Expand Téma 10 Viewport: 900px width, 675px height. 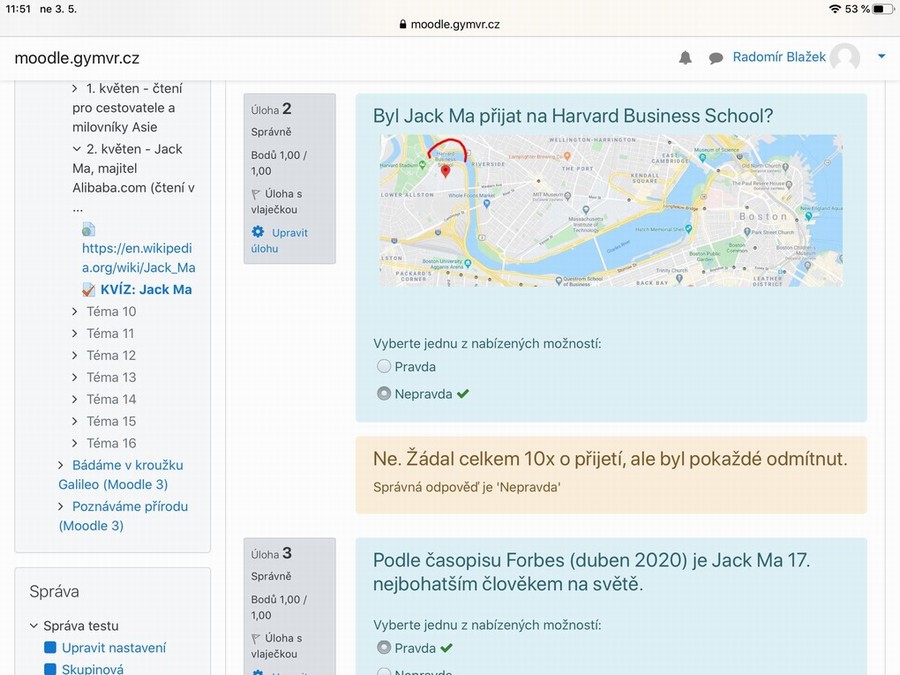point(75,312)
